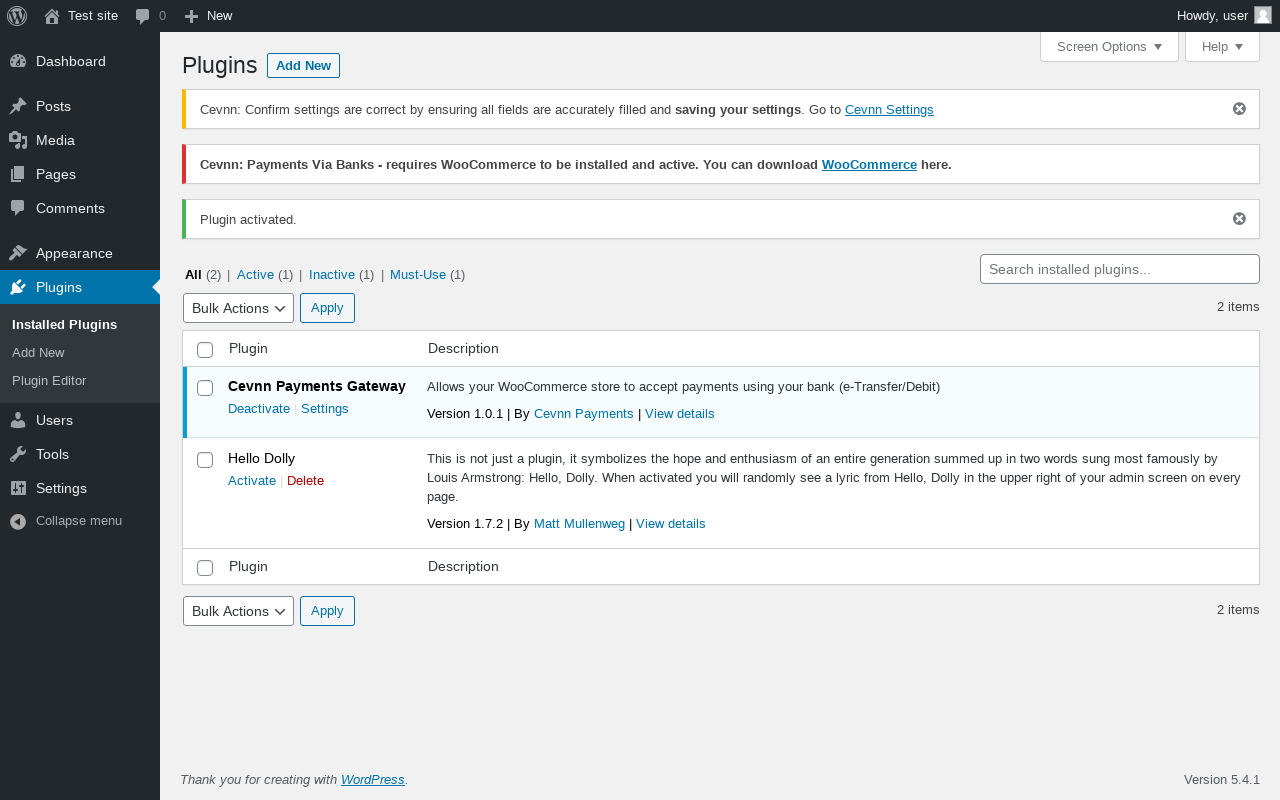Open Tools via its wrench icon
Viewport: 1280px width, 800px height.
click(18, 454)
